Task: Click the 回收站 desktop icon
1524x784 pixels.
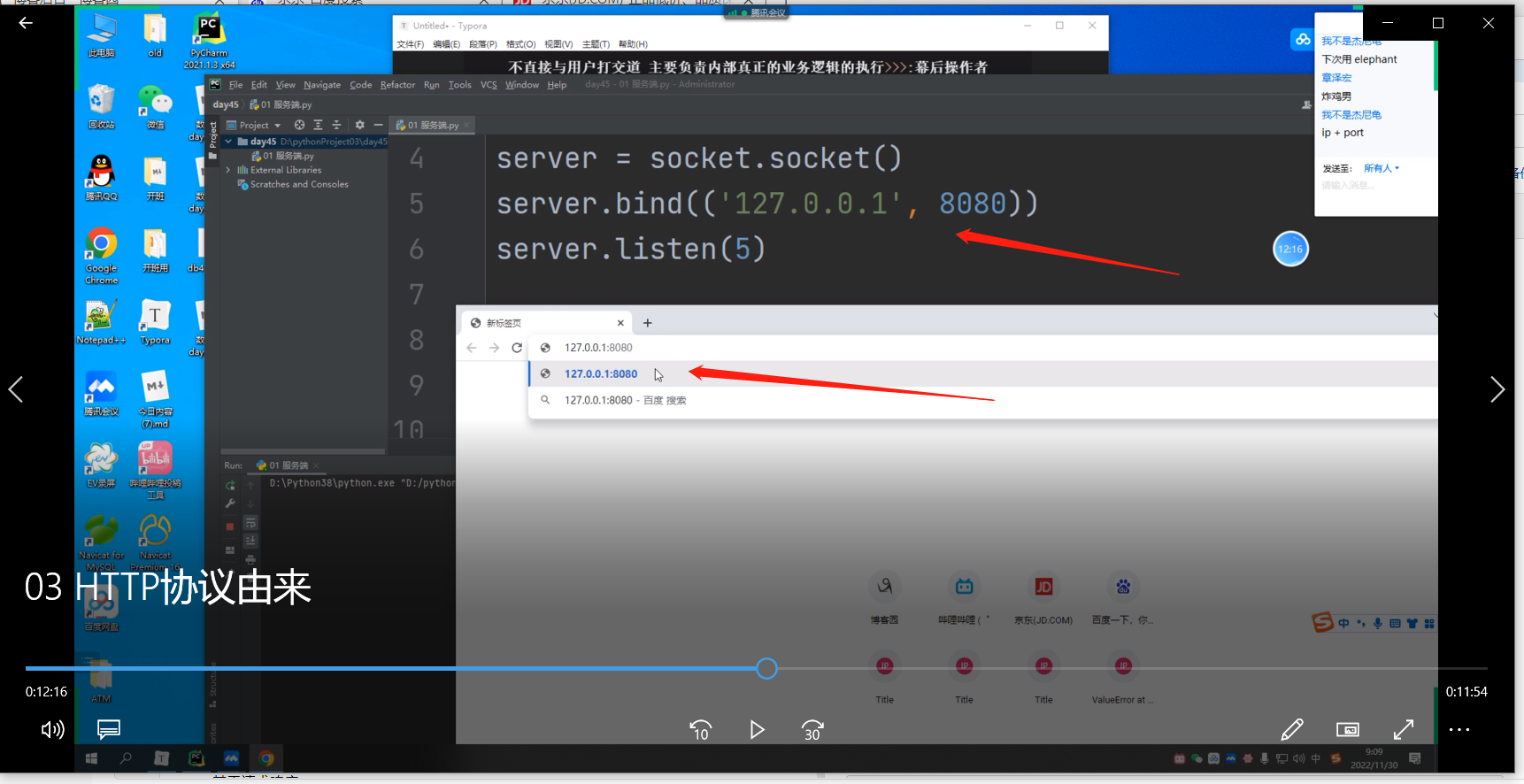Action: point(101,107)
